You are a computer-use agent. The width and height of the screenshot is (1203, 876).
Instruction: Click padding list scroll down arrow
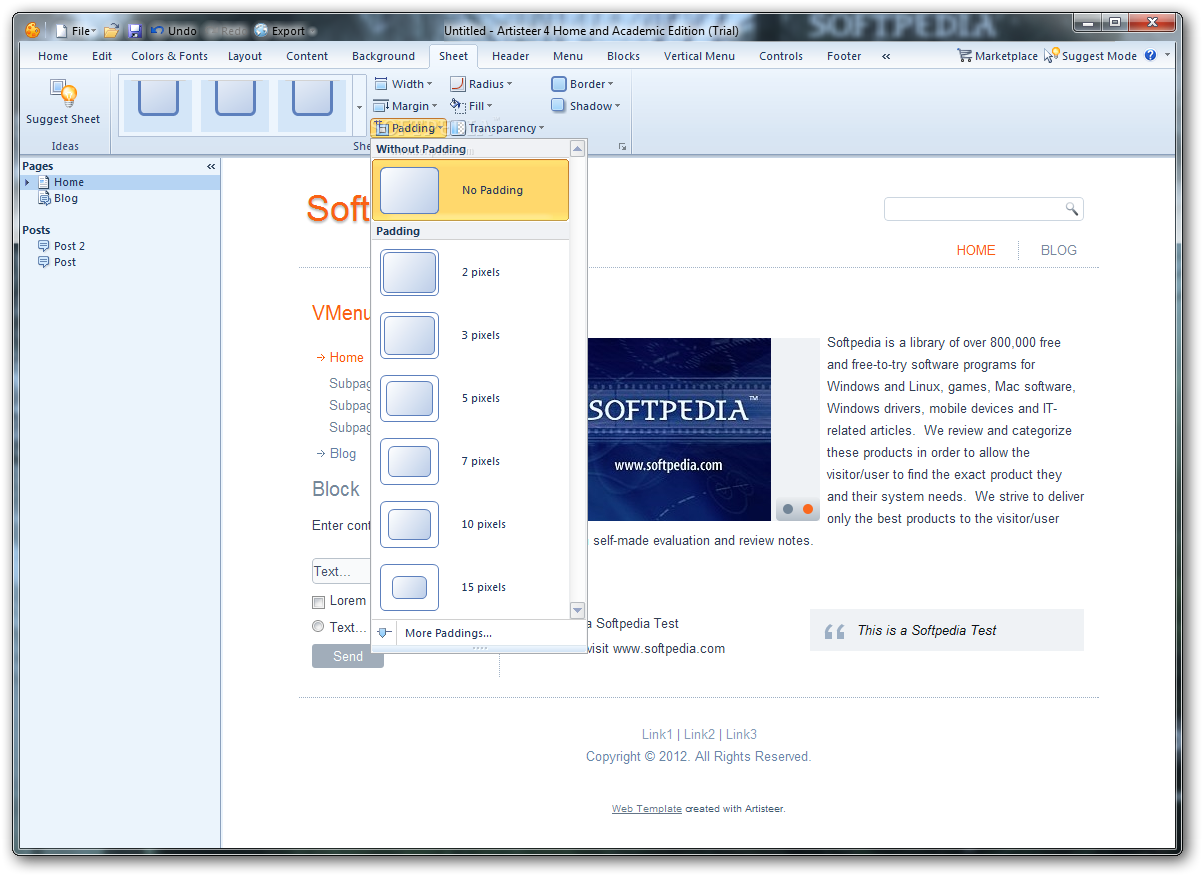tap(577, 610)
